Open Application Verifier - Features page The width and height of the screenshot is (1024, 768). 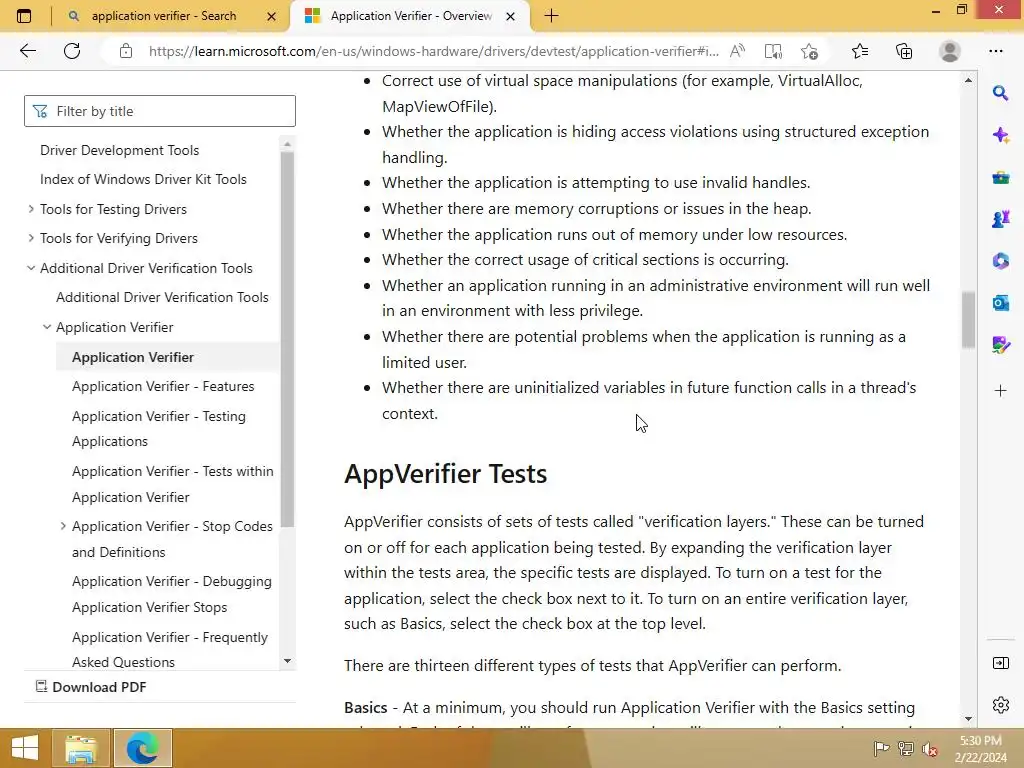coord(163,387)
